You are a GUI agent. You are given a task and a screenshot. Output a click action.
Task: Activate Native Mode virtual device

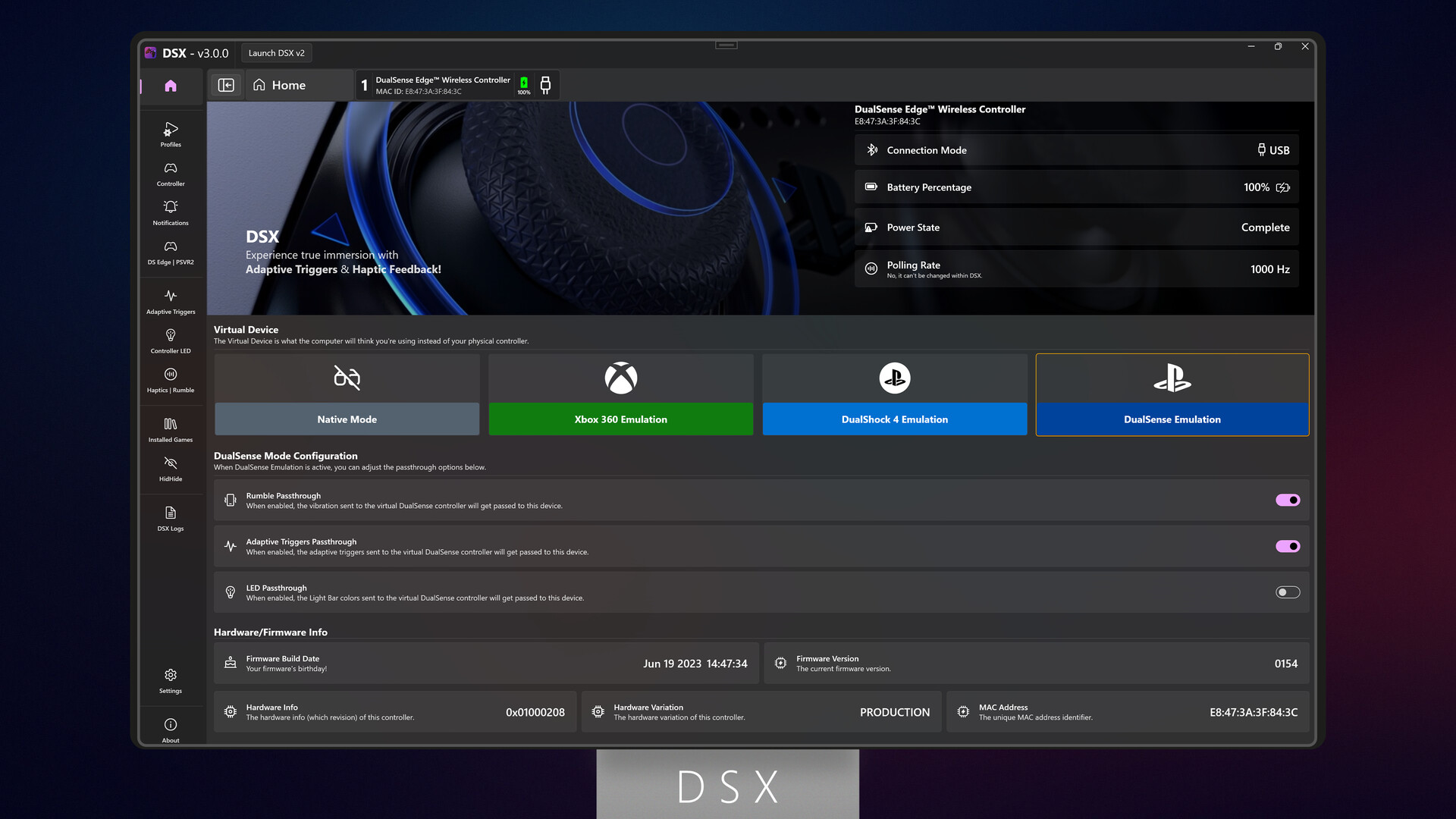(x=346, y=419)
